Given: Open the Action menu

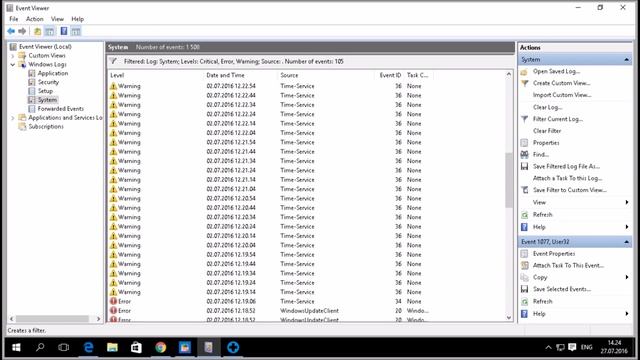Looking at the screenshot, I should pos(34,19).
